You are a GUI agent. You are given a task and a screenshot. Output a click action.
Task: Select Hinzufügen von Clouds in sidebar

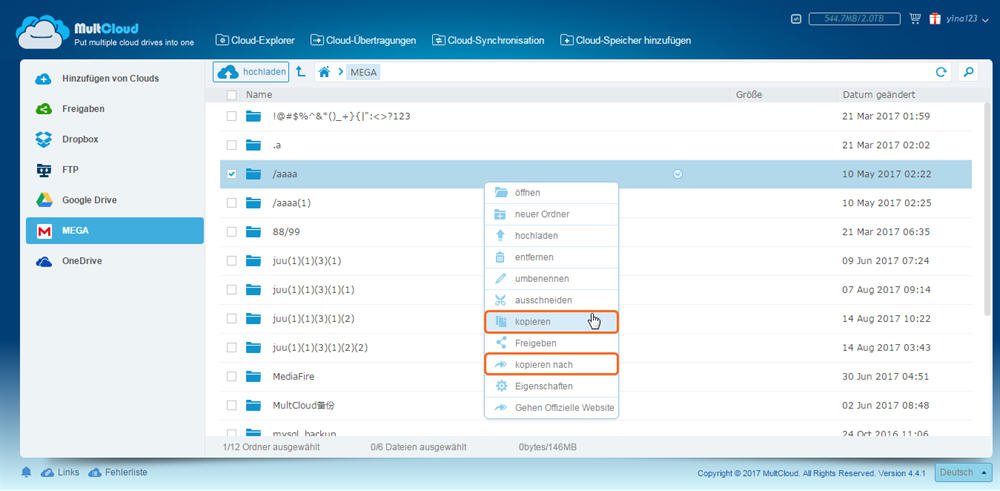pyautogui.click(x=115, y=78)
